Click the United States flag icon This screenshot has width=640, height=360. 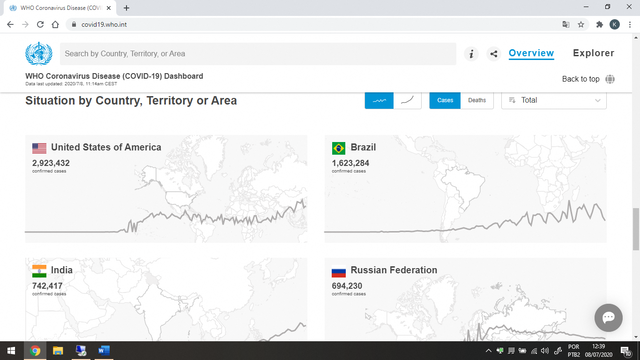(x=39, y=148)
